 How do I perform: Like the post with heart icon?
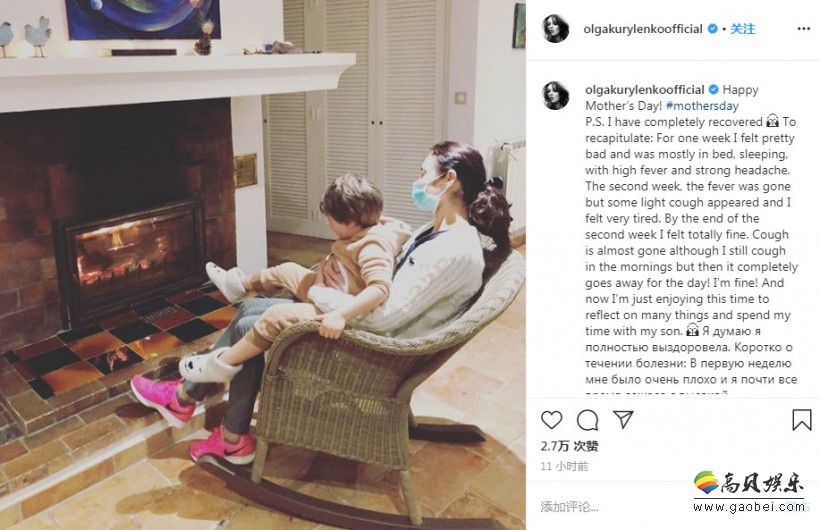coord(551,420)
